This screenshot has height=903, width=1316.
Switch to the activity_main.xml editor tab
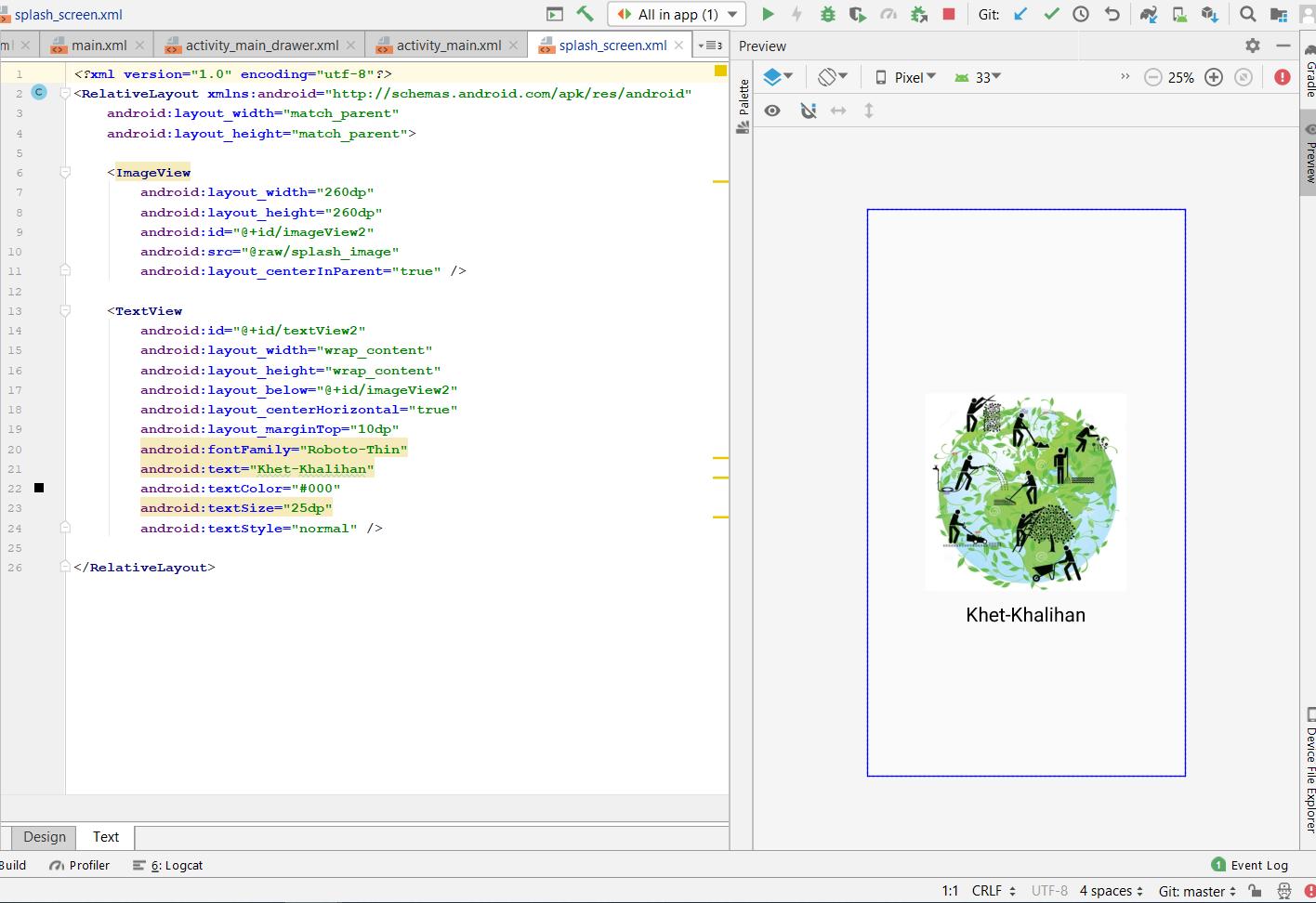tap(448, 45)
